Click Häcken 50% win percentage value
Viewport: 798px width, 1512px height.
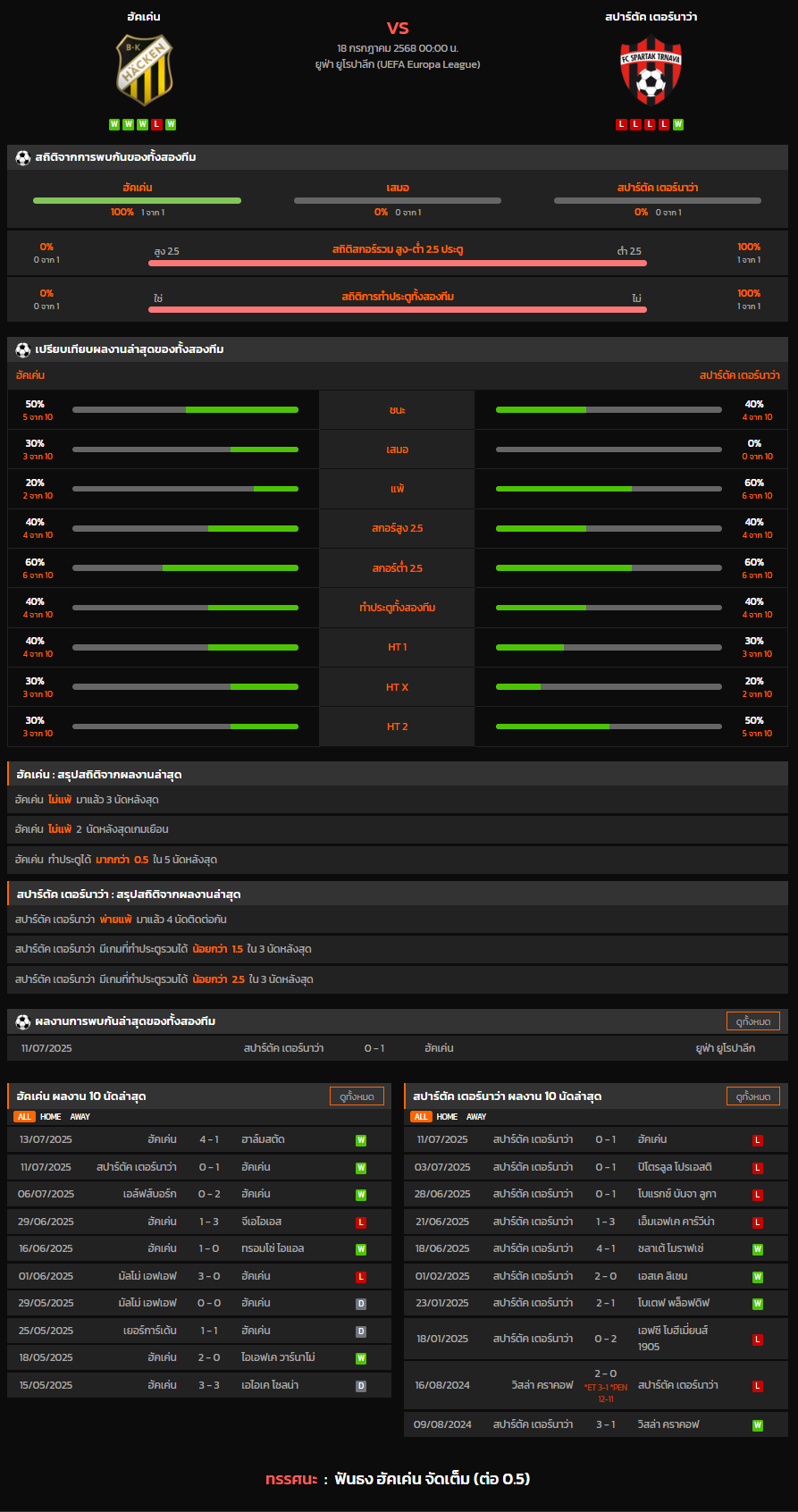click(36, 404)
